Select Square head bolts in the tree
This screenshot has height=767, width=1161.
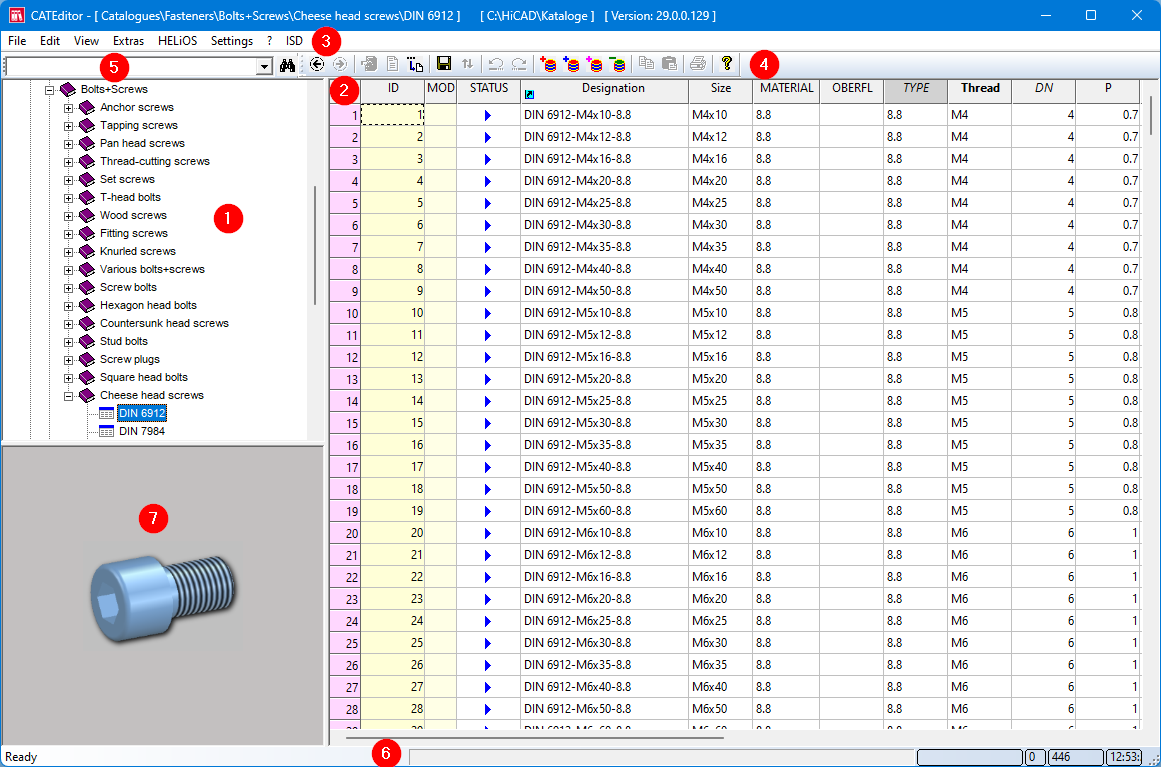(144, 378)
